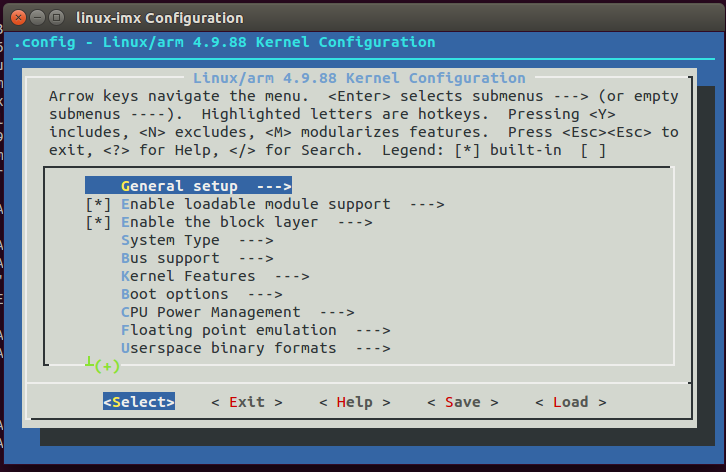Load an alternate configuration file

(x=570, y=402)
